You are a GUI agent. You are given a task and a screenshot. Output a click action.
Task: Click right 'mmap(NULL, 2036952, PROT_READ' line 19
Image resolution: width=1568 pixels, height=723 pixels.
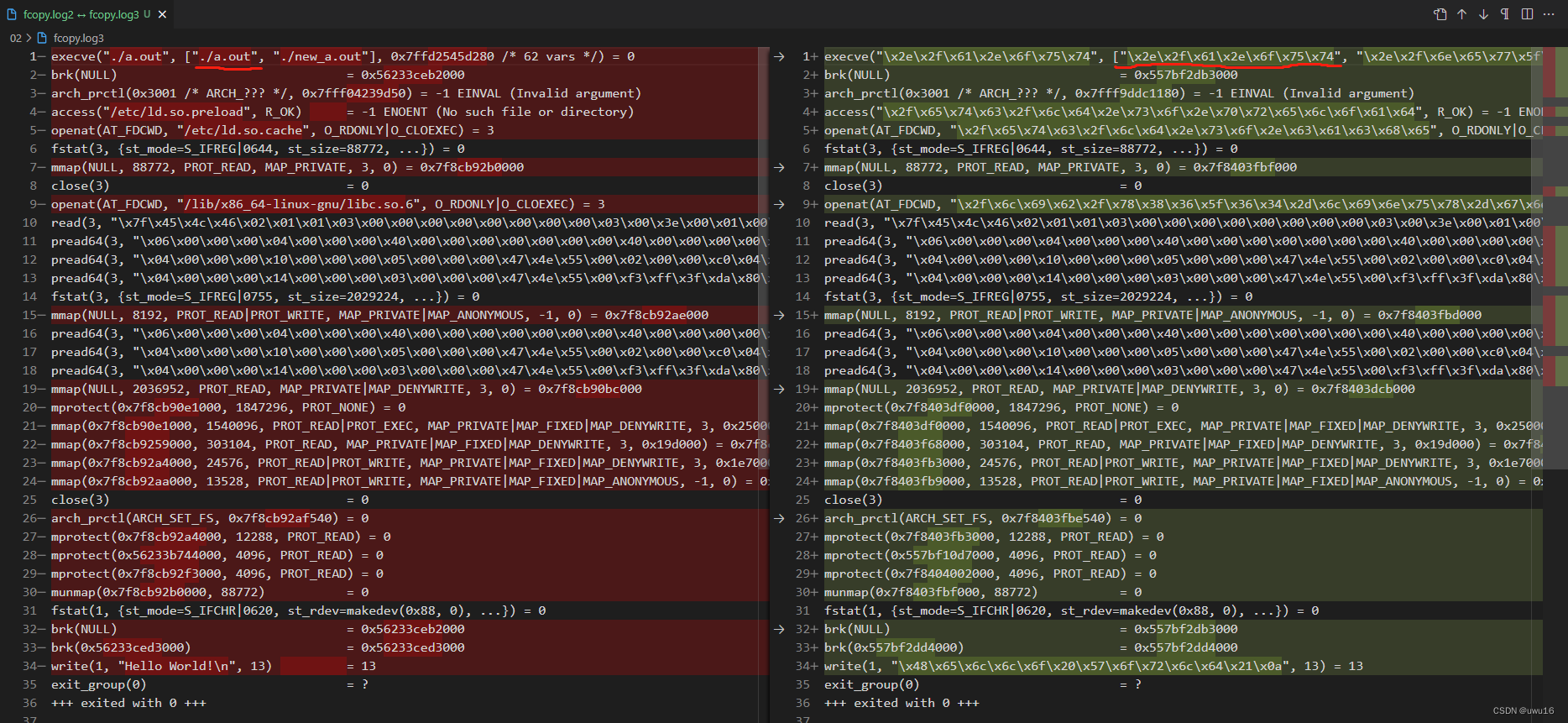tap(1120, 389)
